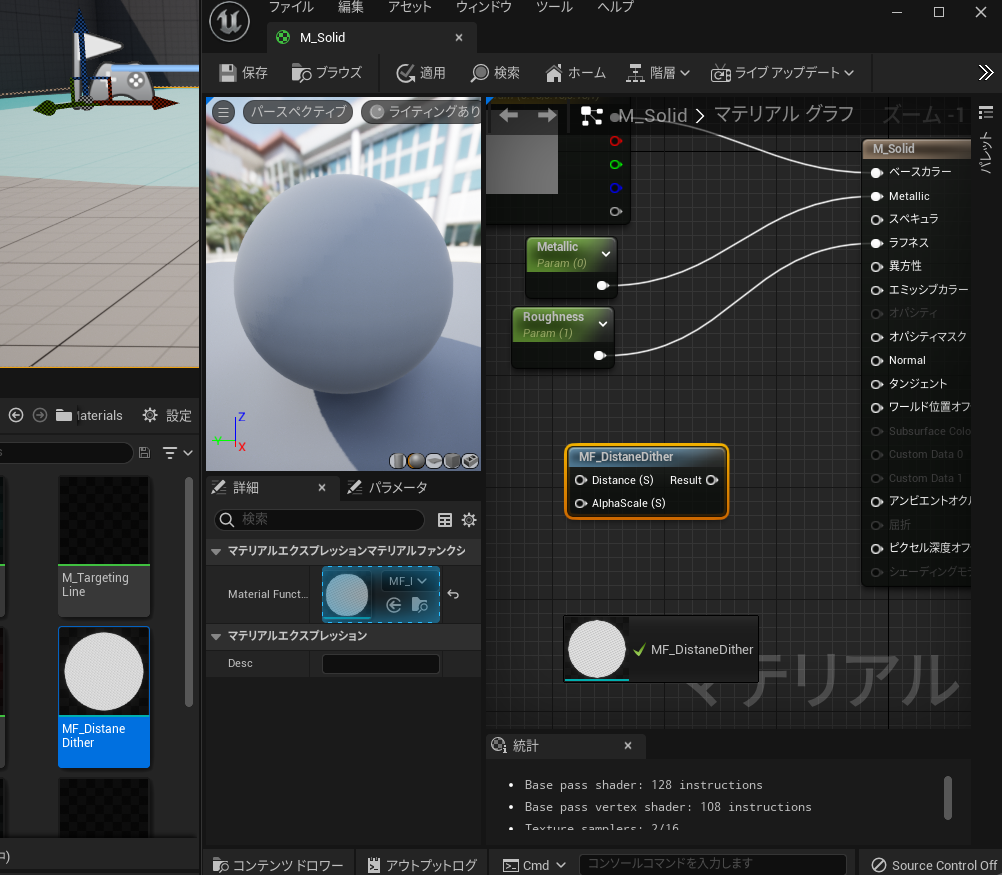This screenshot has width=1002, height=875.
Task: Click the ブラウズ browse toolbar button
Action: [327, 73]
